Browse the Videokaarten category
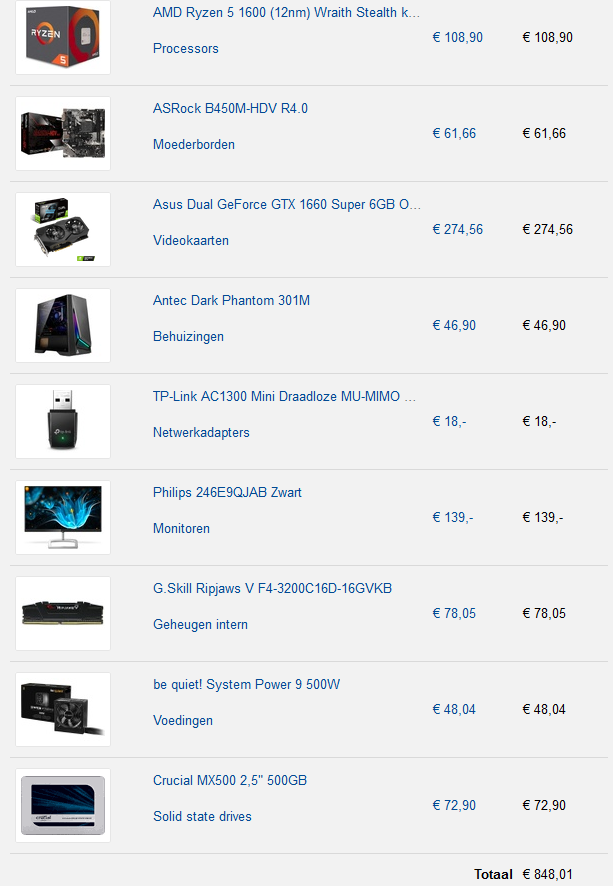613x886 pixels. coord(190,241)
